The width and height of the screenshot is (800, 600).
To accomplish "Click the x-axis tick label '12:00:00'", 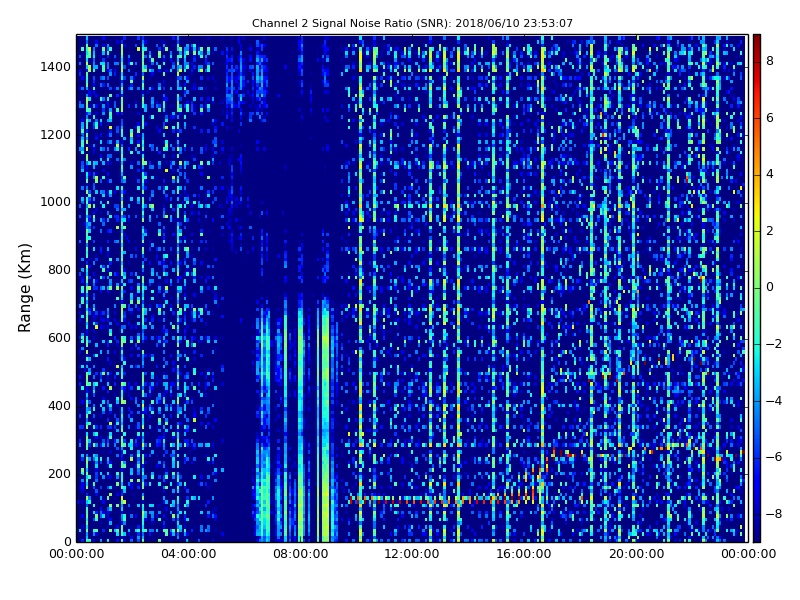I will [412, 554].
